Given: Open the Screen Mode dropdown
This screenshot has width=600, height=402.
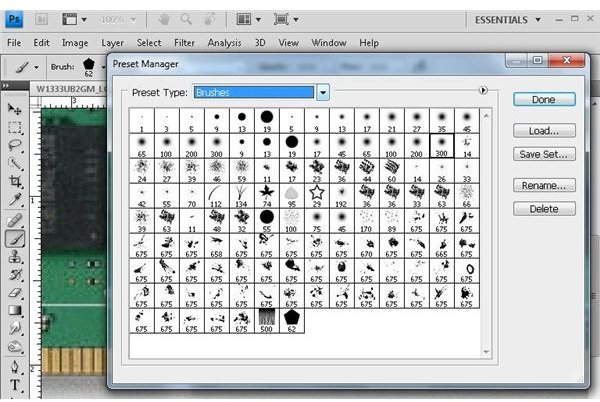Looking at the screenshot, I should (286, 19).
